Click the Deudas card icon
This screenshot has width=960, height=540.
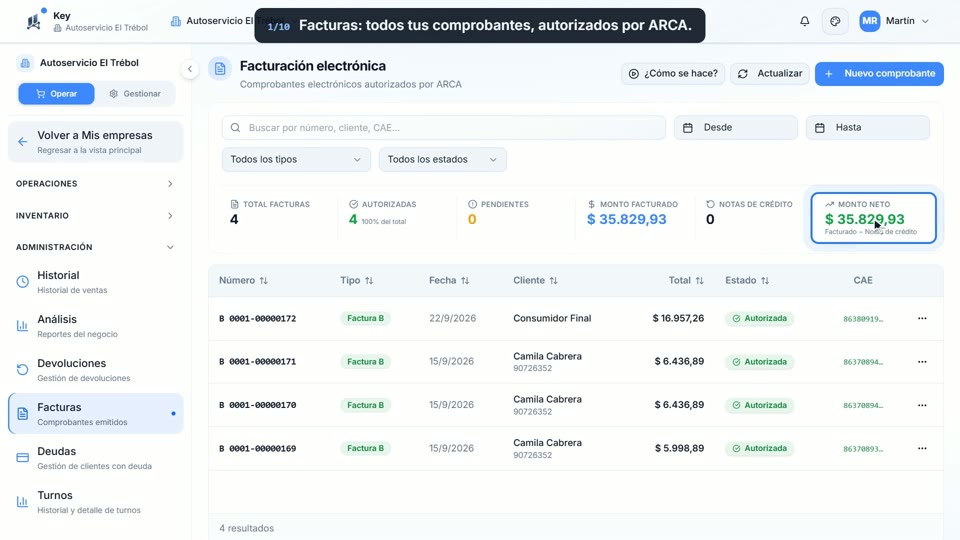point(23,458)
